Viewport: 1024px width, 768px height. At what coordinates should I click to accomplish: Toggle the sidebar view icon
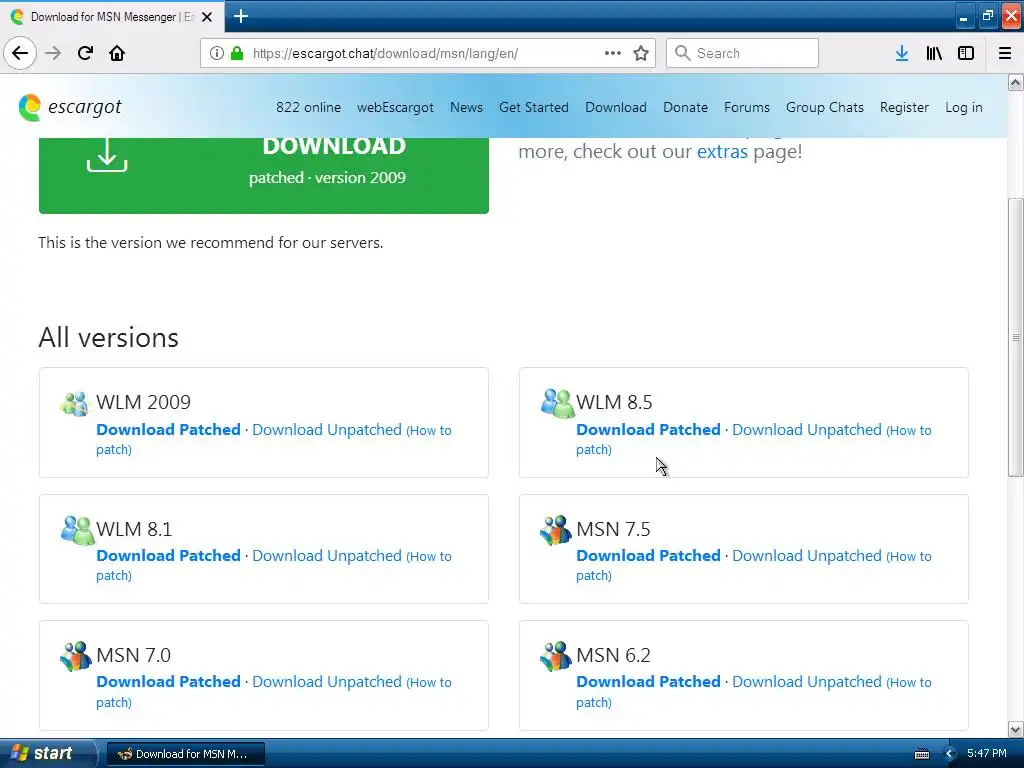tap(966, 53)
